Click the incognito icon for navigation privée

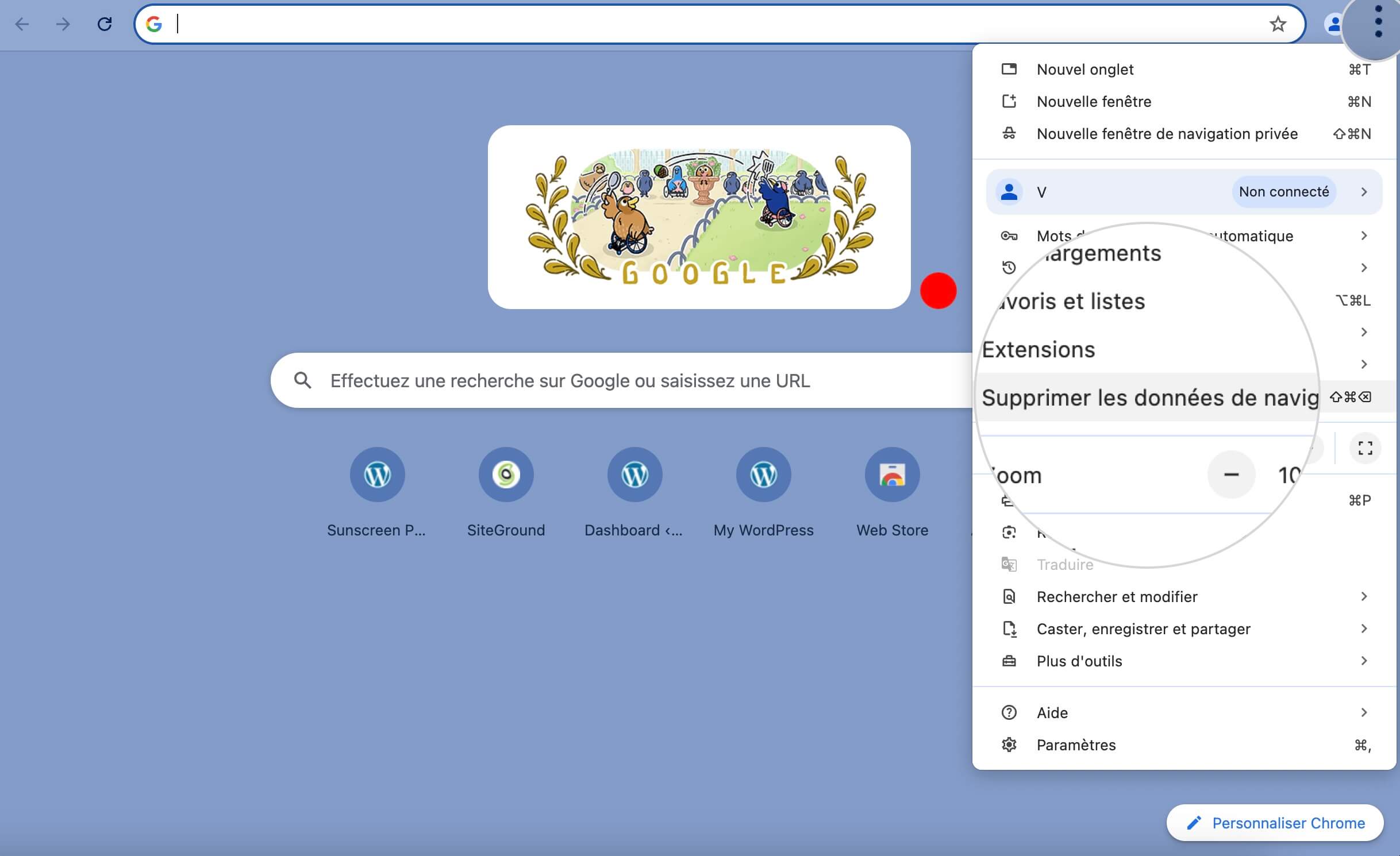pos(1009,134)
